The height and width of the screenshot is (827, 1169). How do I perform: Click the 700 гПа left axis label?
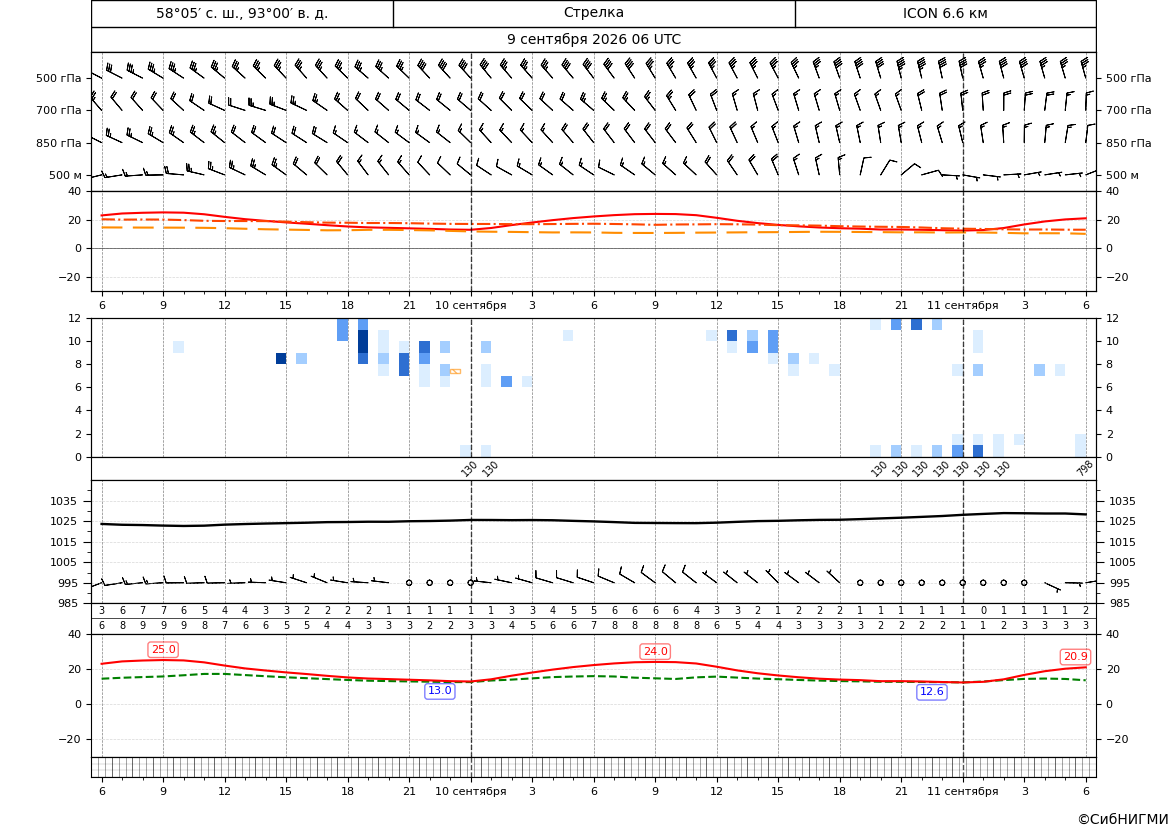[59, 110]
